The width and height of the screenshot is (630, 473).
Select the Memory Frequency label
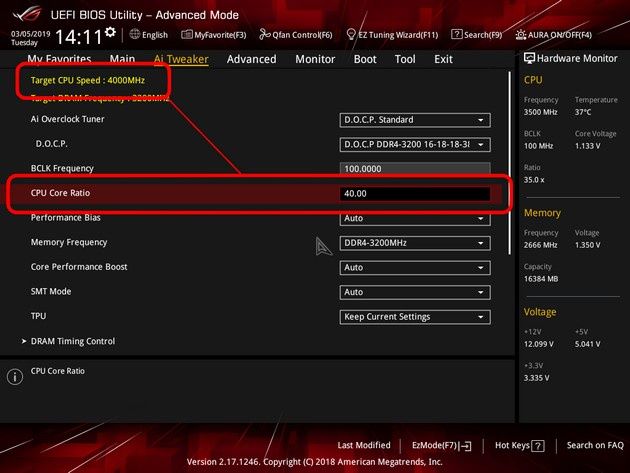pyautogui.click(x=69, y=242)
